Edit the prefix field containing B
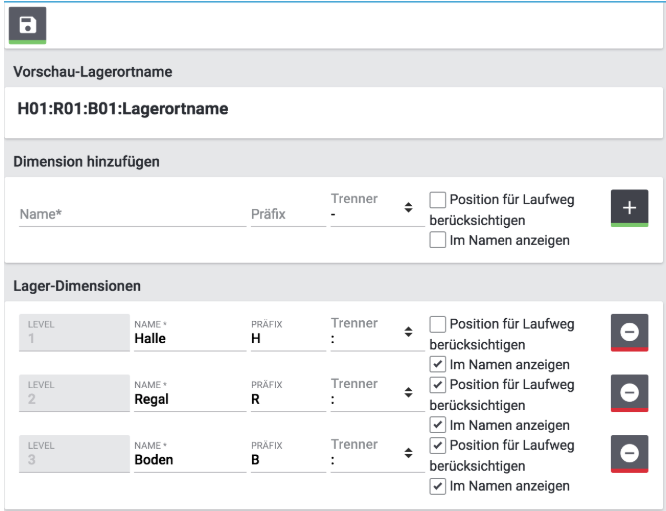This screenshot has height=511, width=666. coord(288,454)
